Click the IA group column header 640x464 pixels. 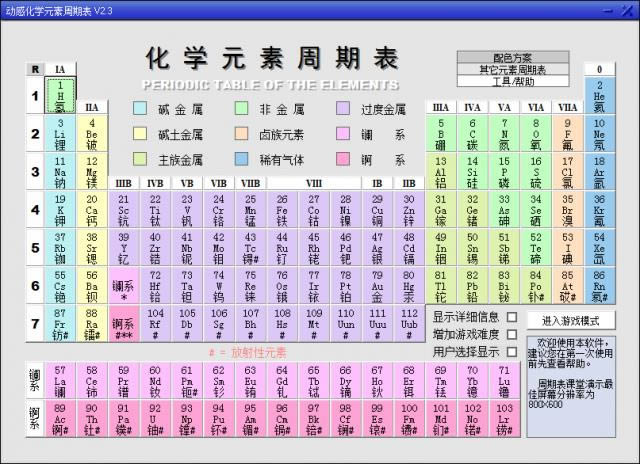tap(60, 69)
